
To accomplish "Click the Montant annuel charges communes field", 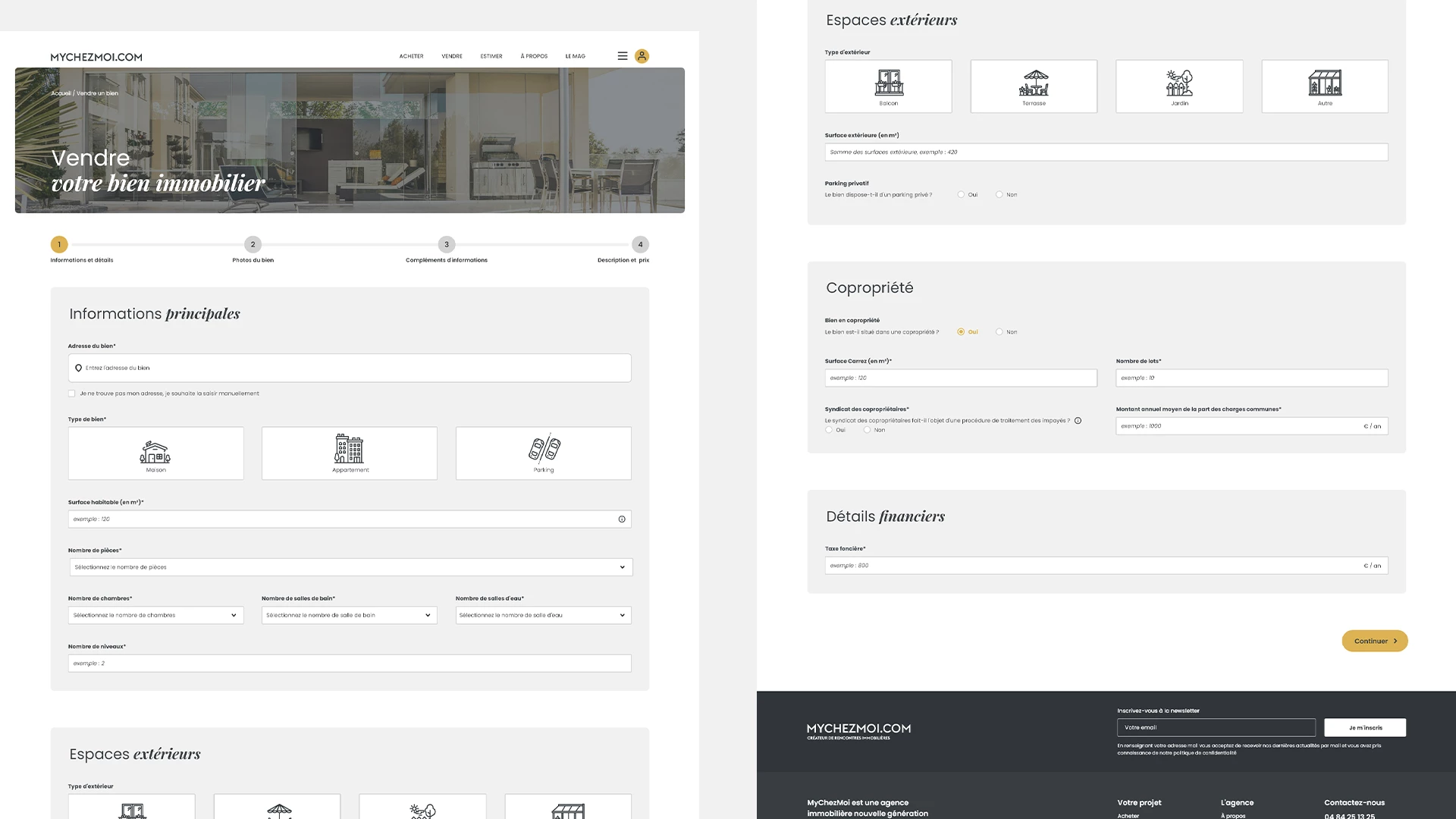I will pos(1252,426).
